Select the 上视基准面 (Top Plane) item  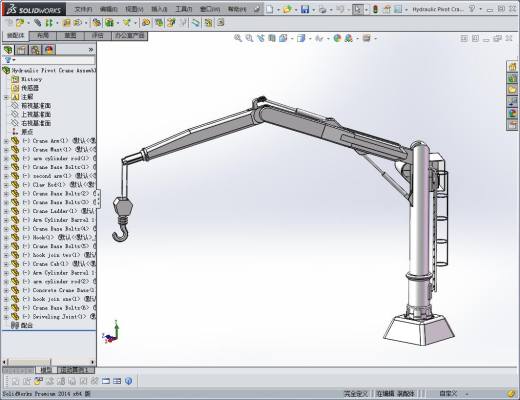(36, 114)
